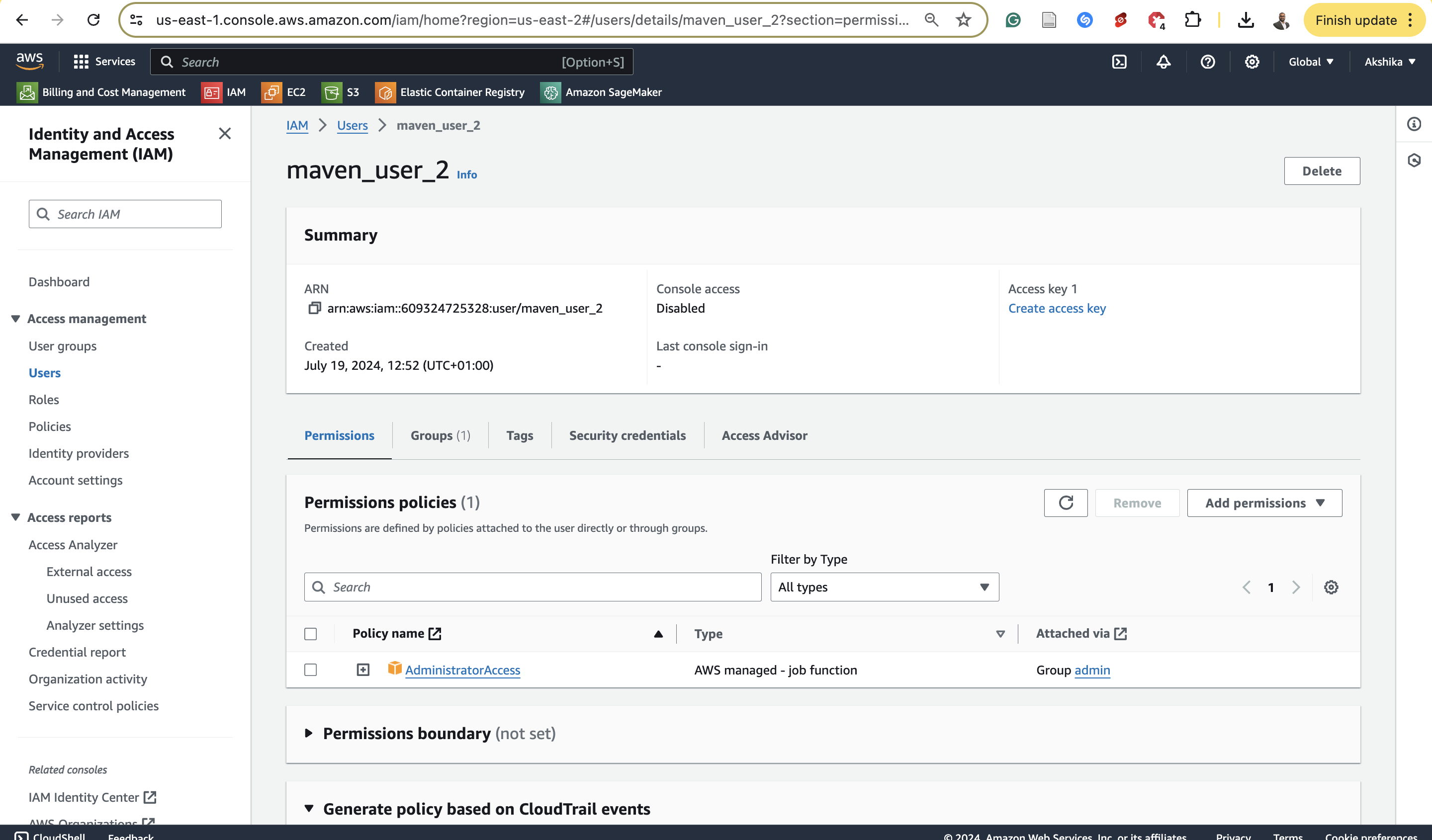
Task: Expand the AdministratorAccess policy row details
Action: (362, 670)
